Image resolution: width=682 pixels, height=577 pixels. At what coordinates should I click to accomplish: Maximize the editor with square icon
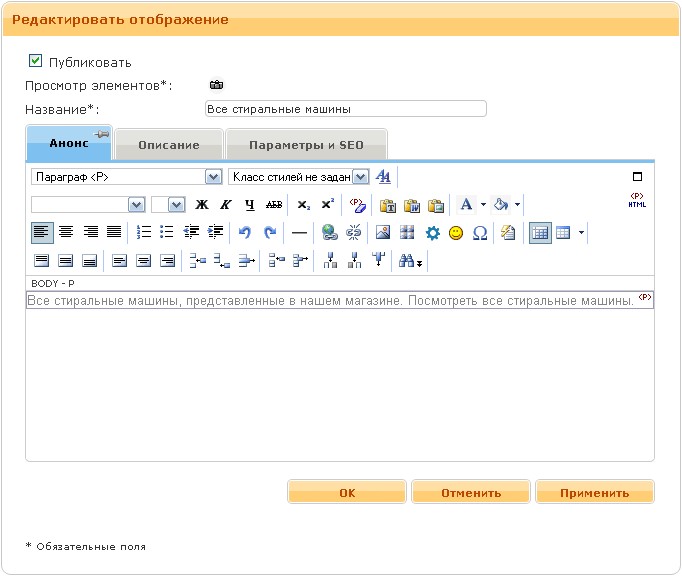[x=637, y=177]
